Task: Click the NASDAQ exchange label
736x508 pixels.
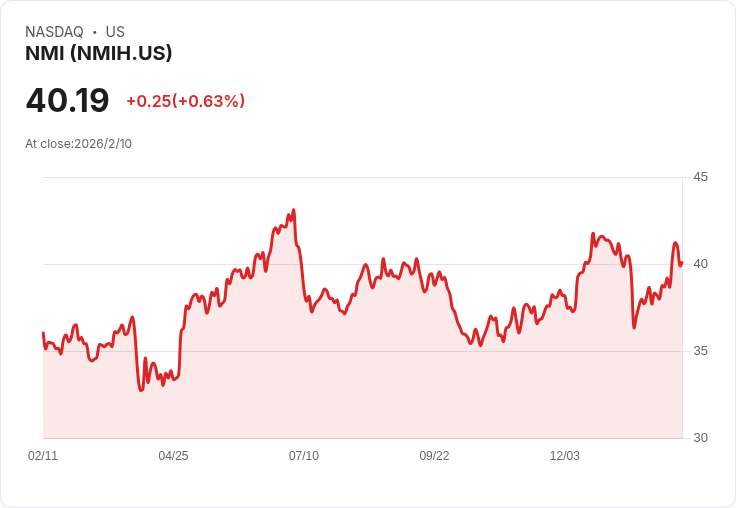Action: tap(54, 32)
